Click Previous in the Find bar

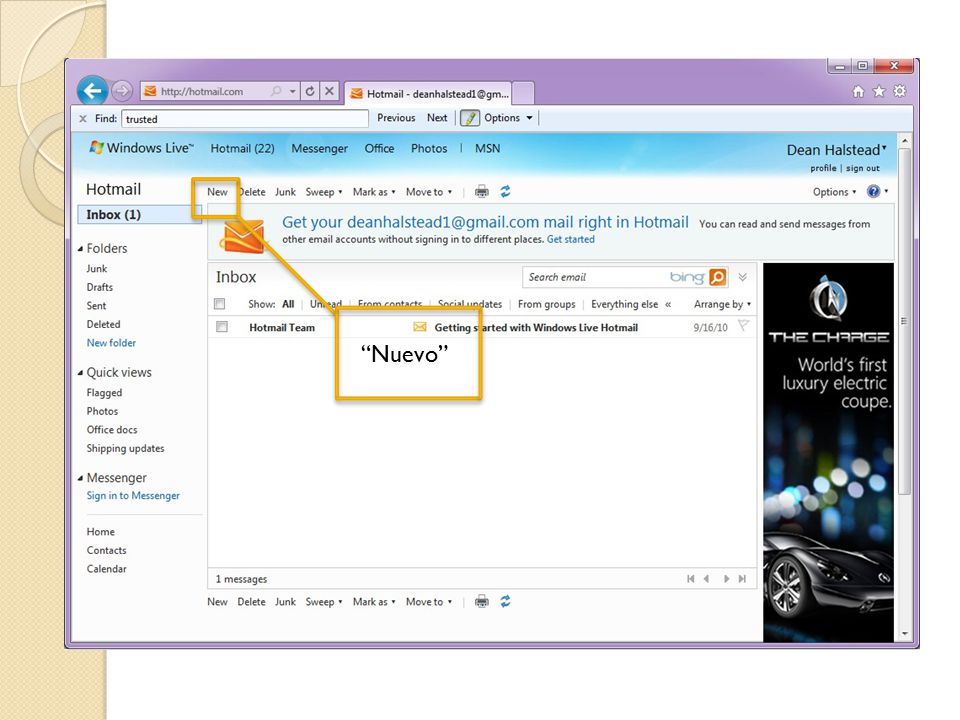(x=396, y=118)
